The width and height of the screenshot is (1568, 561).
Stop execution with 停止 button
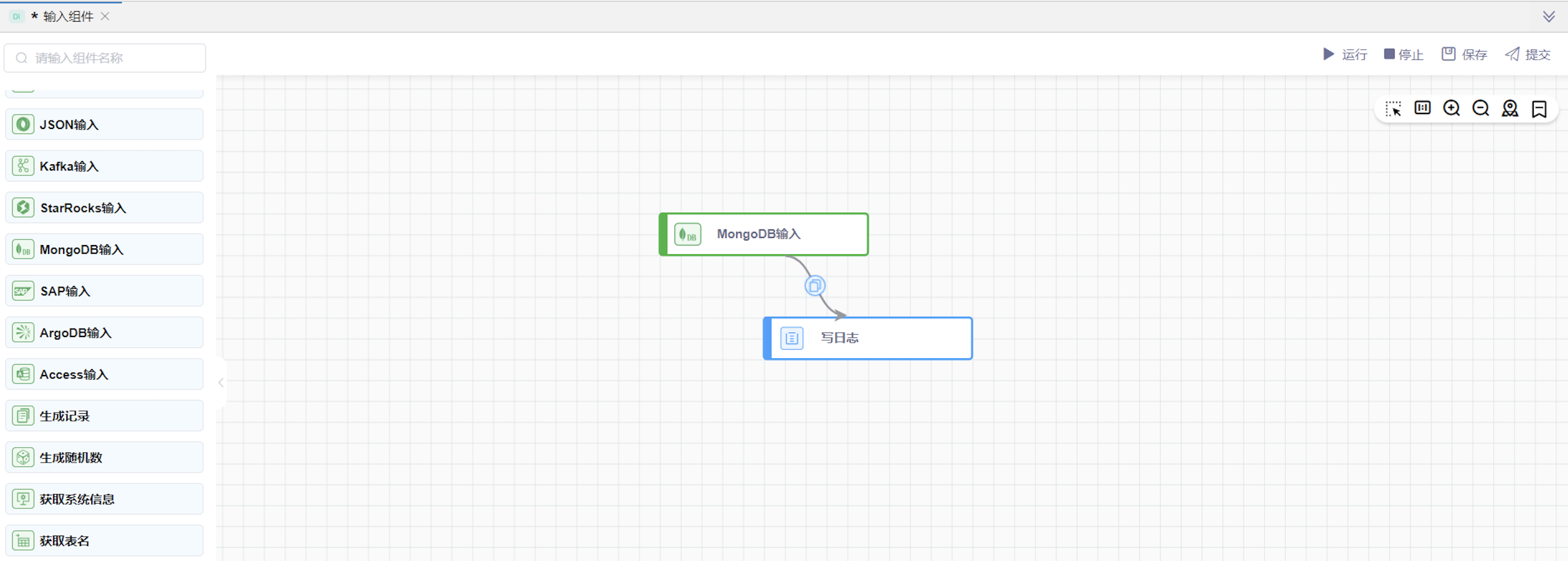tap(1403, 55)
